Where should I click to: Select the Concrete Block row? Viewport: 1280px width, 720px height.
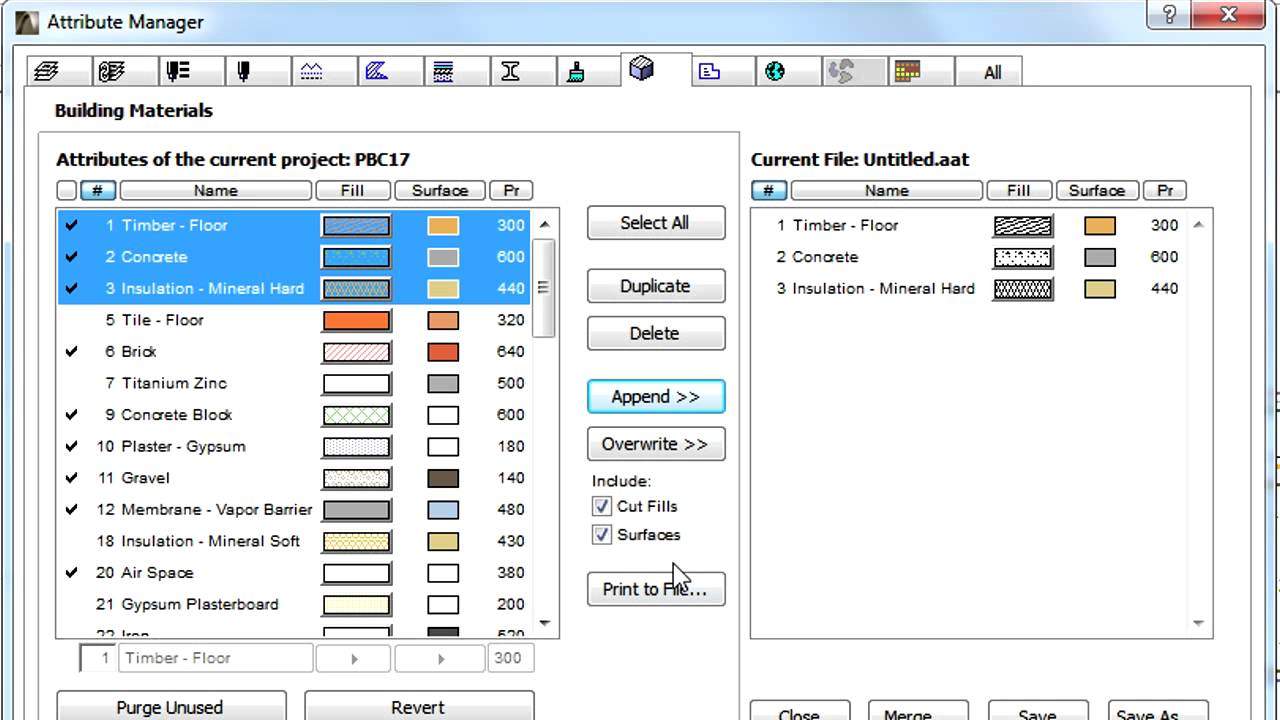pyautogui.click(x=296, y=415)
